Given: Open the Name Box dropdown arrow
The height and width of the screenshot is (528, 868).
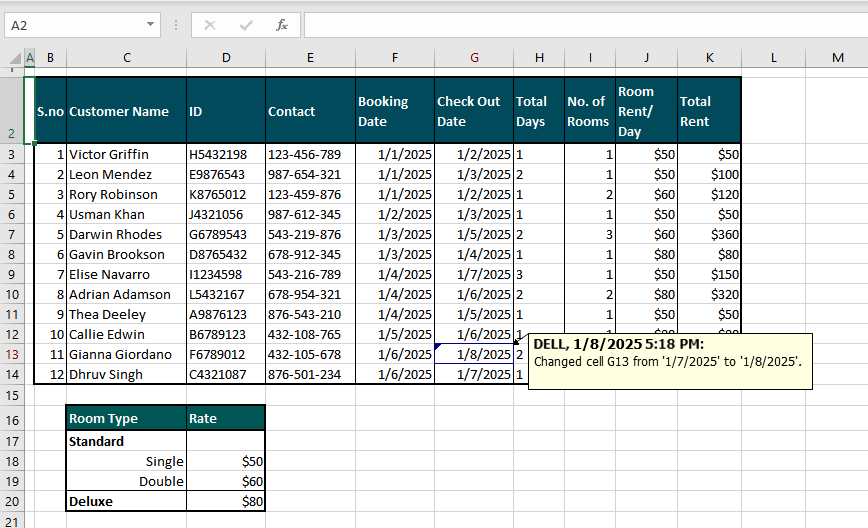Looking at the screenshot, I should pos(150,25).
